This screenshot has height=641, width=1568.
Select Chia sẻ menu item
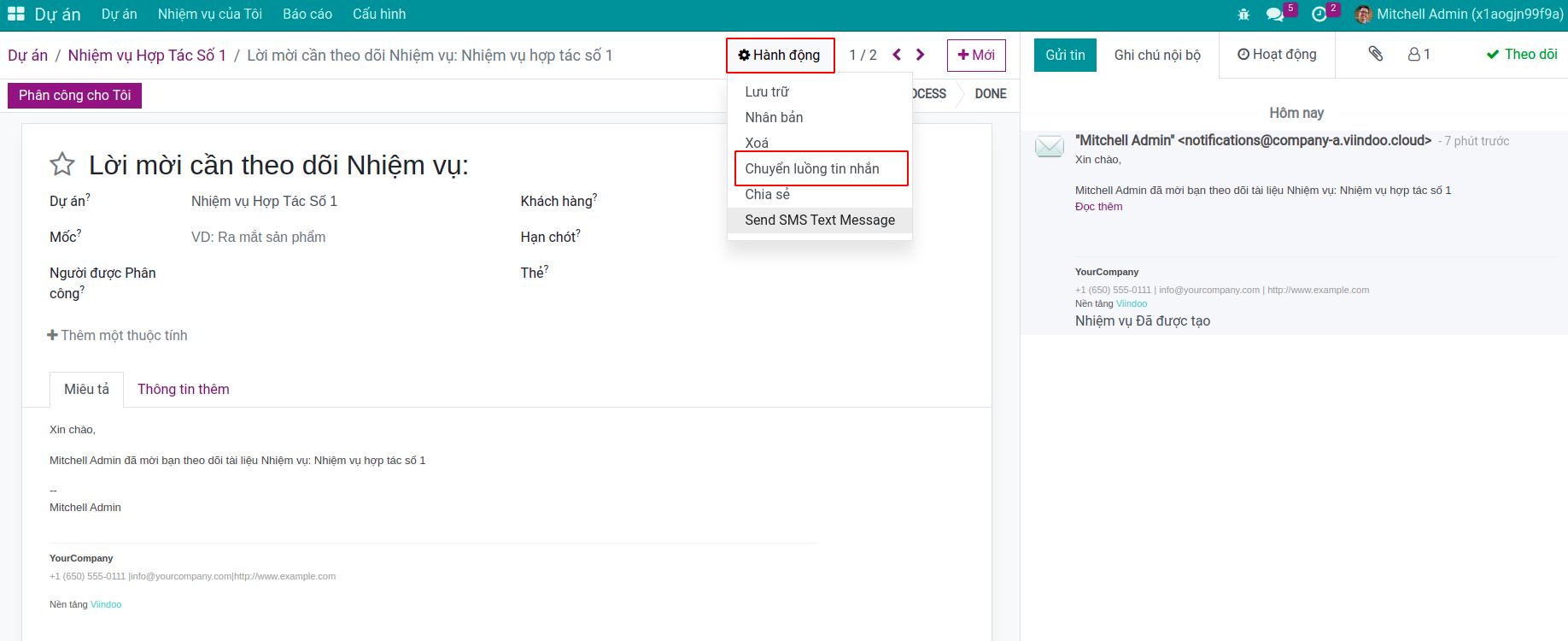click(x=820, y=194)
